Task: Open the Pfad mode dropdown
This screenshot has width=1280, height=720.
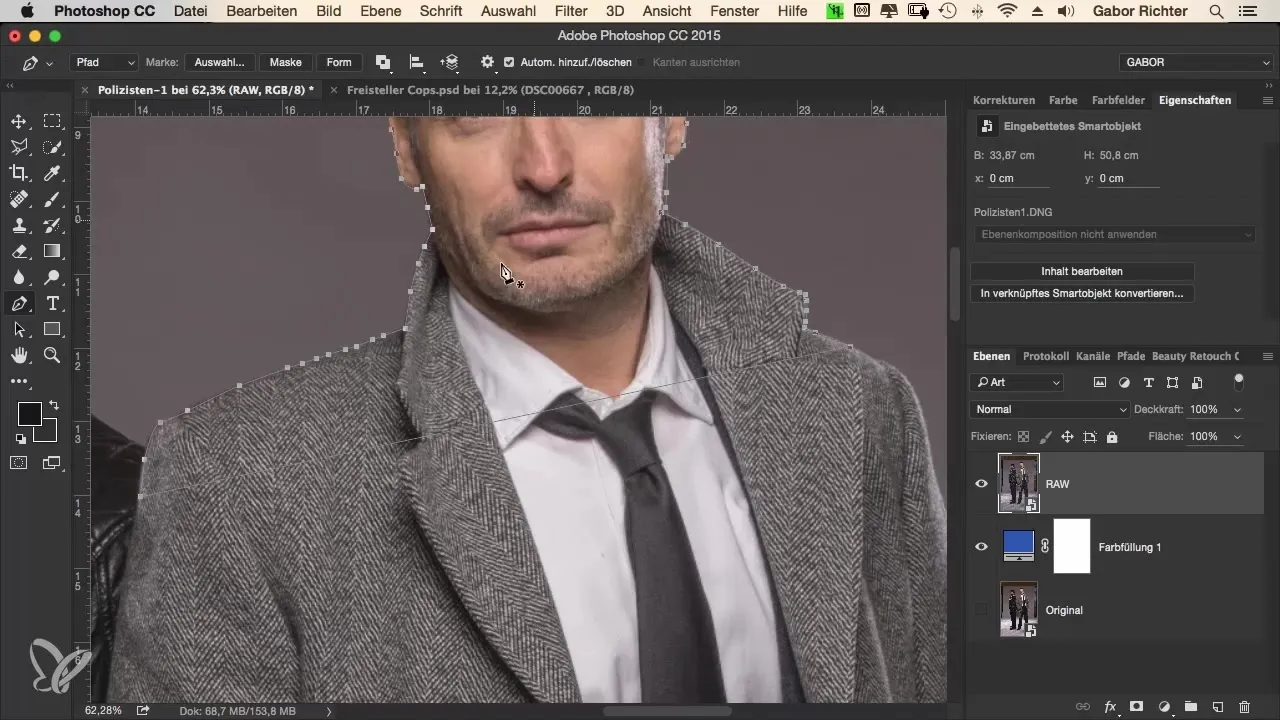Action: pyautogui.click(x=104, y=62)
